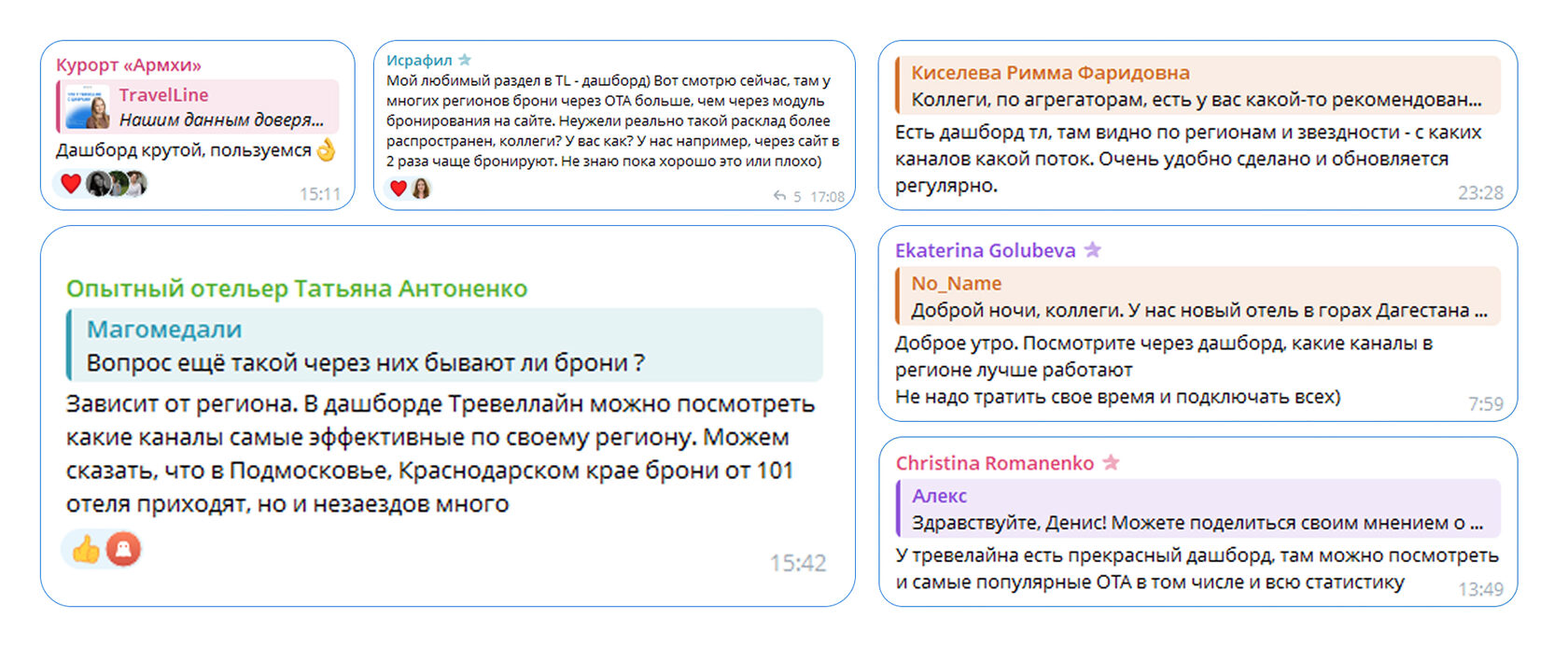Image resolution: width=1568 pixels, height=647 pixels.
Task: Click the star badge next to Christina Romanenko
Action: pyautogui.click(x=1111, y=462)
